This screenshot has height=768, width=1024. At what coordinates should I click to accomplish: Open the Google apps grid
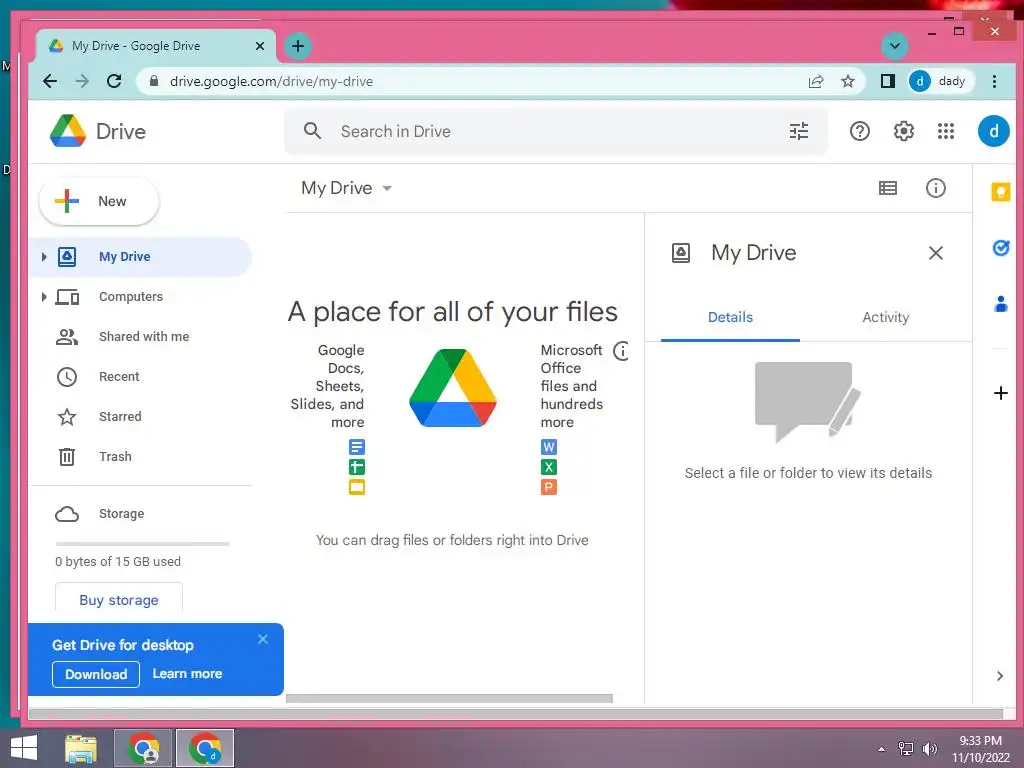click(946, 131)
